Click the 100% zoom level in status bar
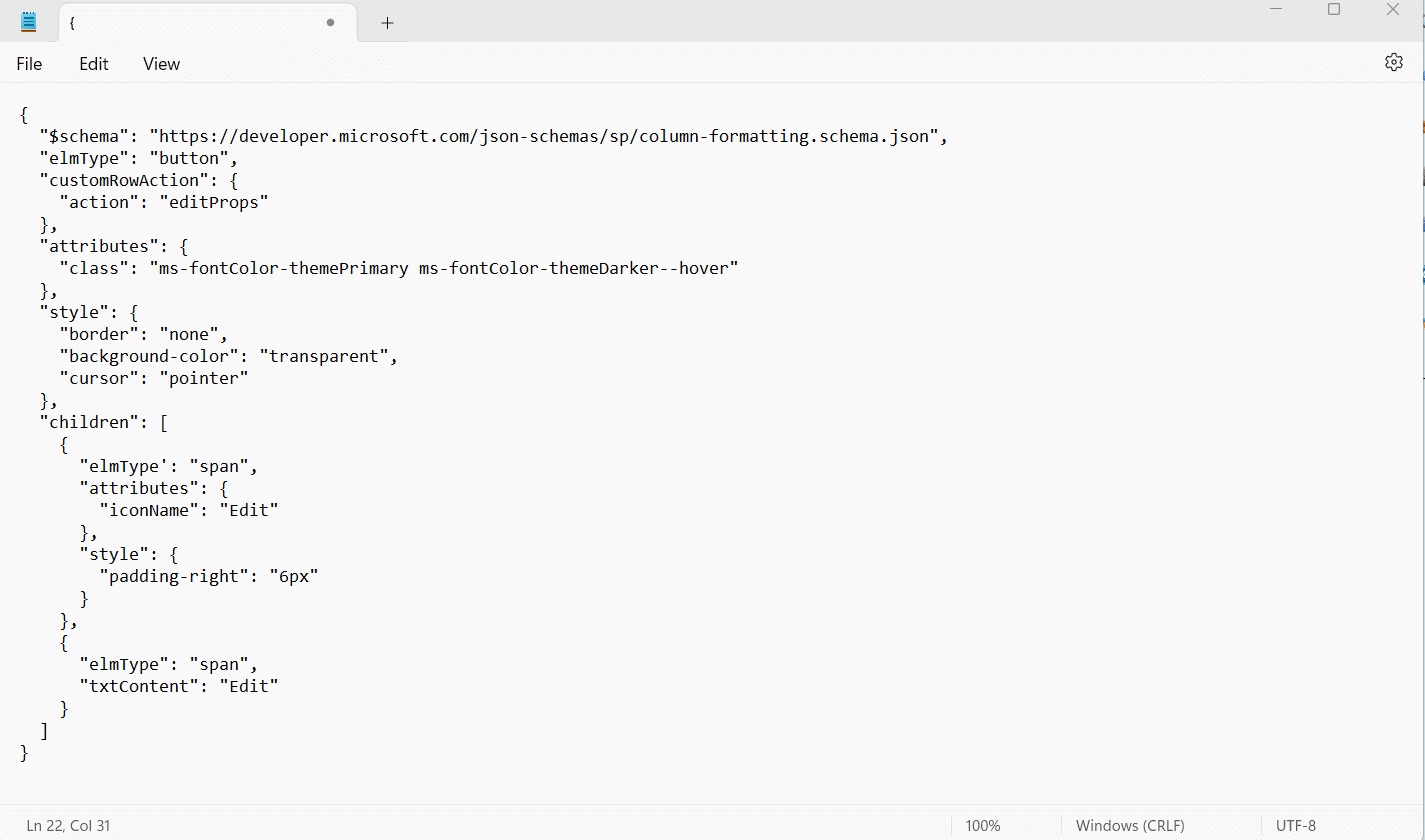Image resolution: width=1425 pixels, height=840 pixels. (983, 826)
